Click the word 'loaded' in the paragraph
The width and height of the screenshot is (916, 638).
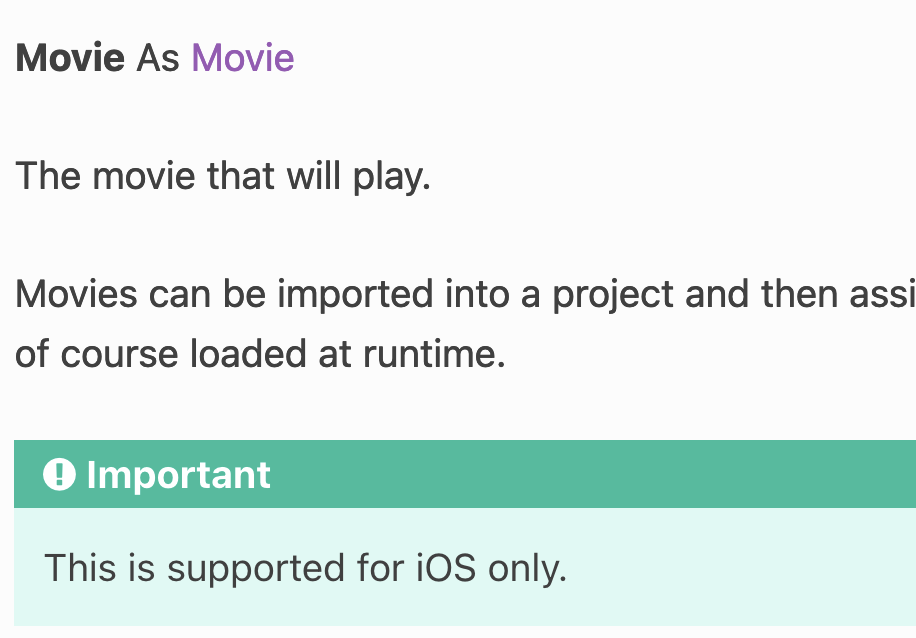[248, 353]
